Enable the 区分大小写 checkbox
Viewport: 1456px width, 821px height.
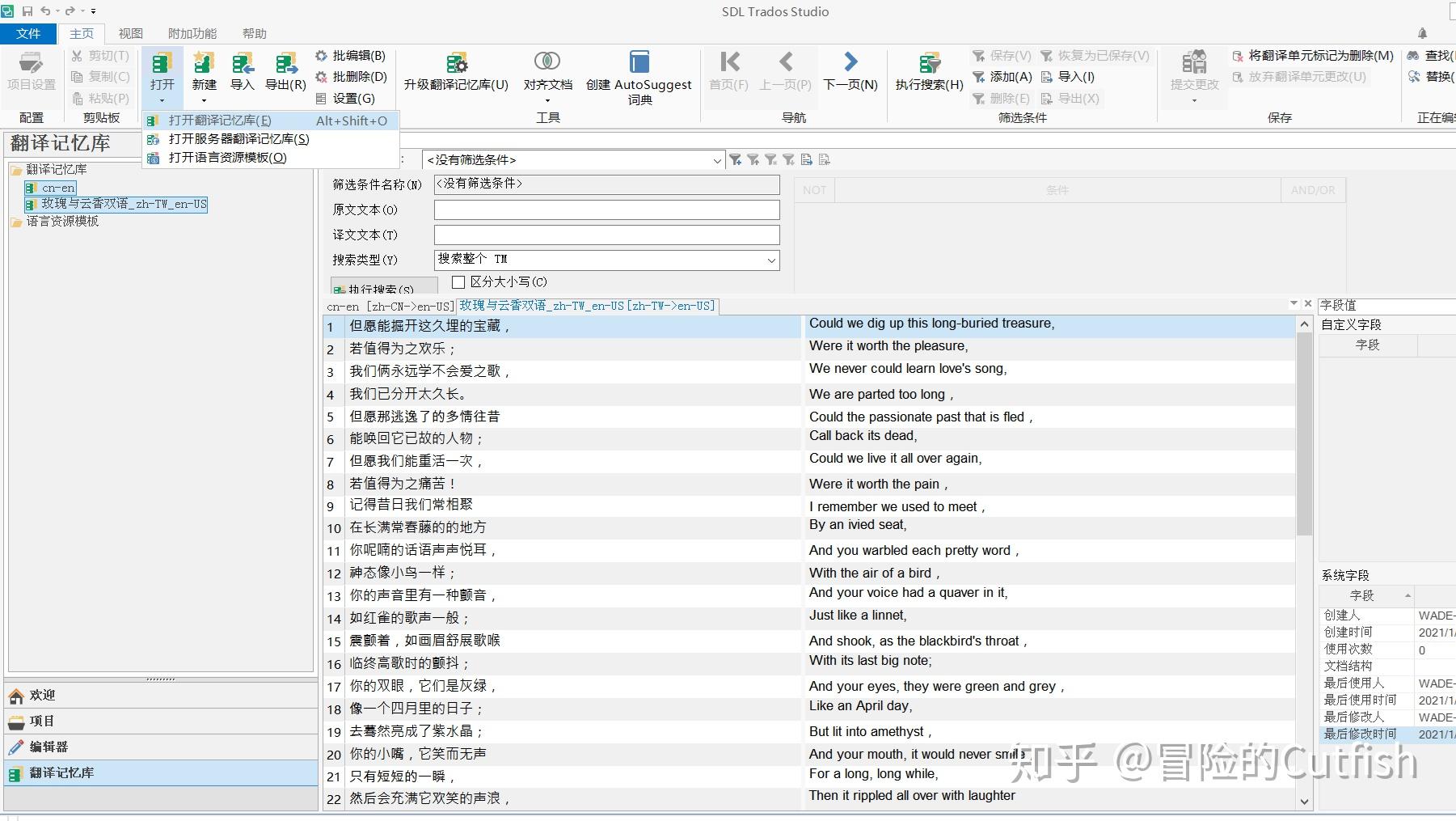pos(458,281)
